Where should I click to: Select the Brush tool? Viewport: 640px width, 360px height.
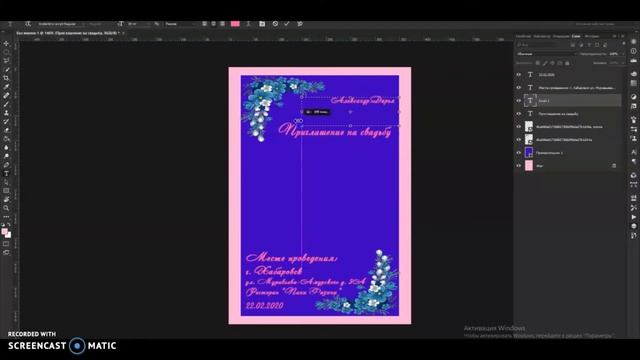6,104
